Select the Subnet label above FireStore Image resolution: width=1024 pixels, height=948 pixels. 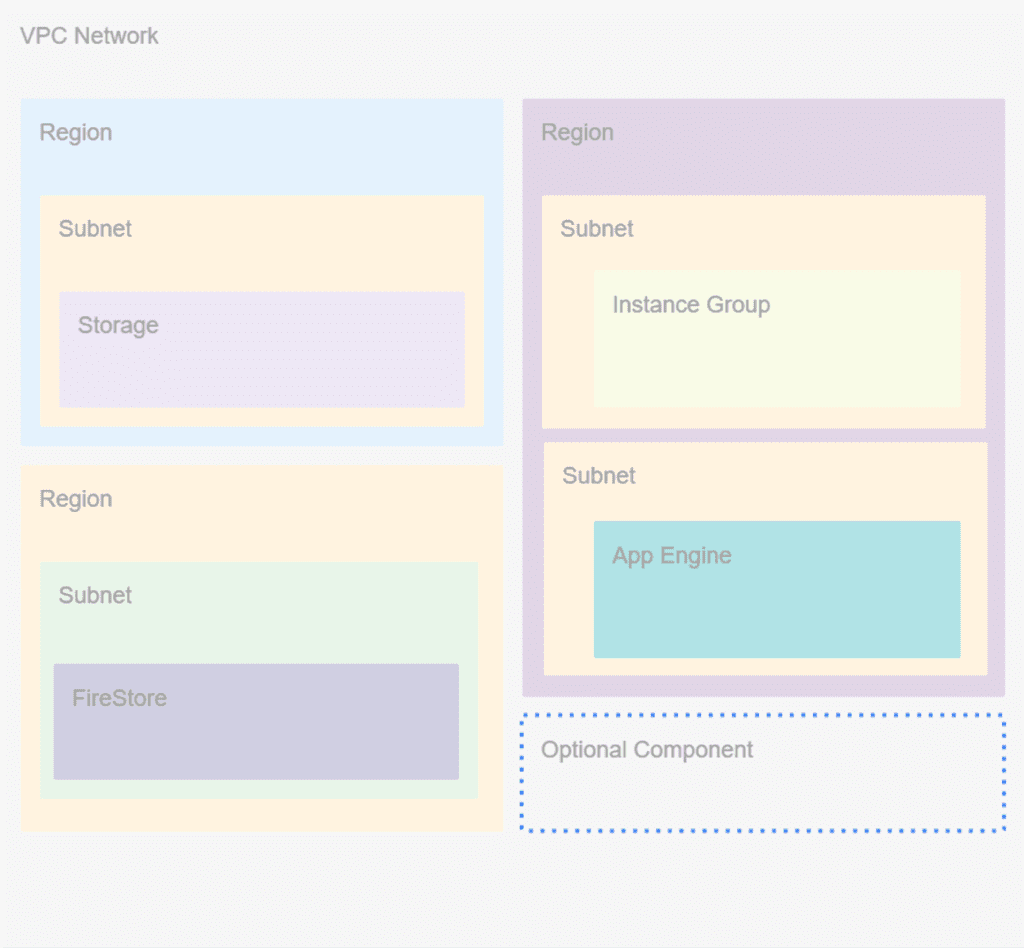pyautogui.click(x=95, y=596)
